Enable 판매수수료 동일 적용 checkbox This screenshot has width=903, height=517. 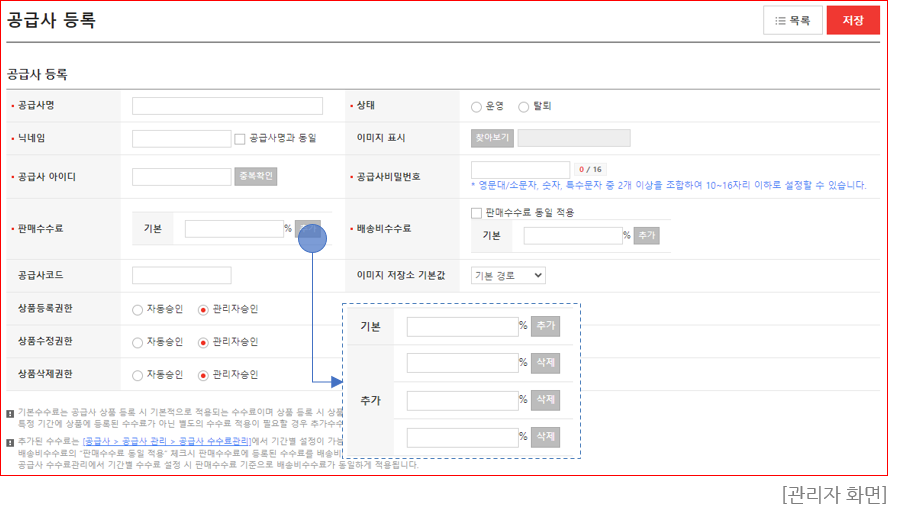477,213
